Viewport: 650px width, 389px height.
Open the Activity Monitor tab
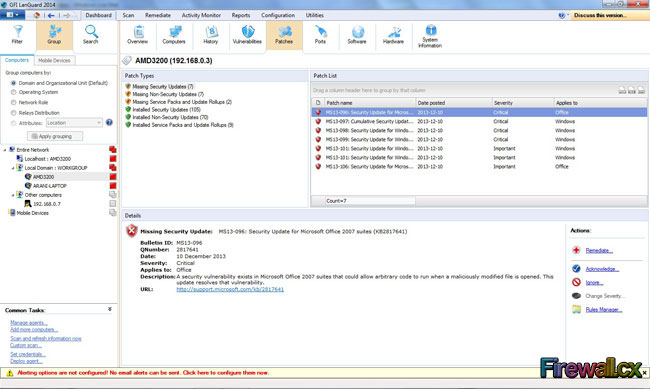(x=201, y=15)
